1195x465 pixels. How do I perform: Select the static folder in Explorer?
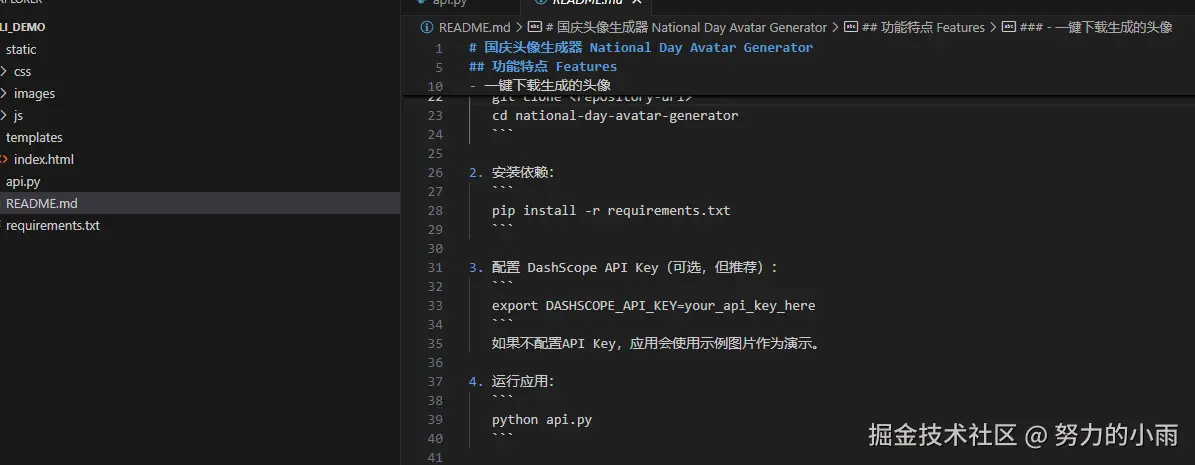(21, 50)
